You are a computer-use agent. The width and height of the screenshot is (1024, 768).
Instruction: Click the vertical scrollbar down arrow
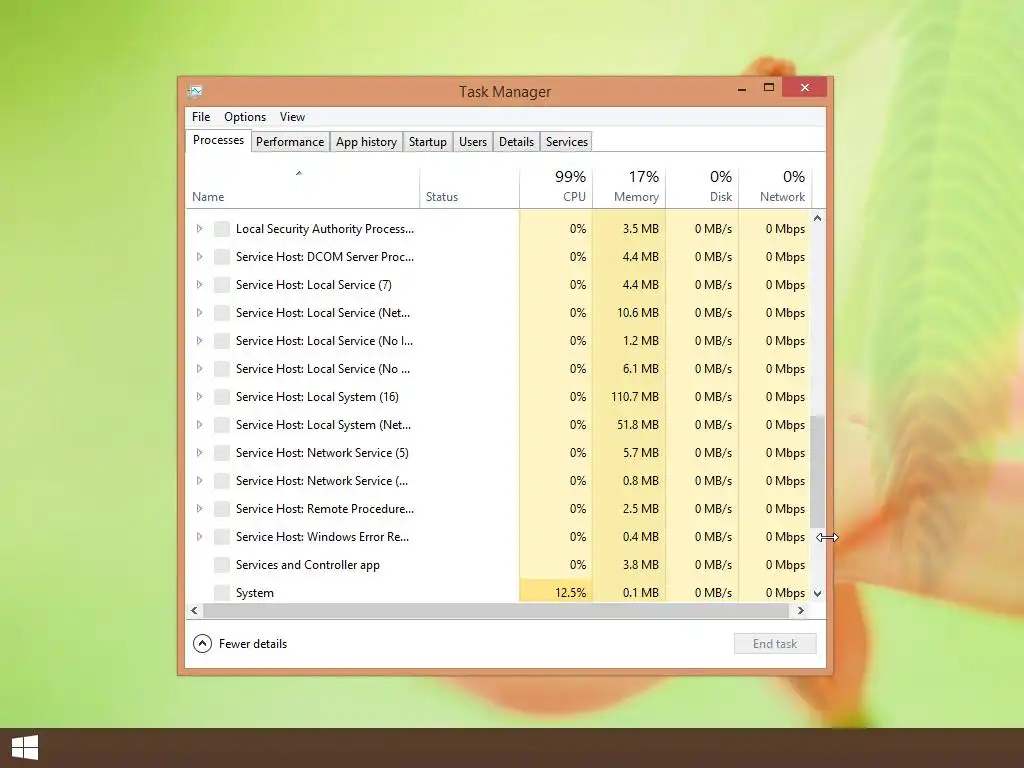coord(818,594)
